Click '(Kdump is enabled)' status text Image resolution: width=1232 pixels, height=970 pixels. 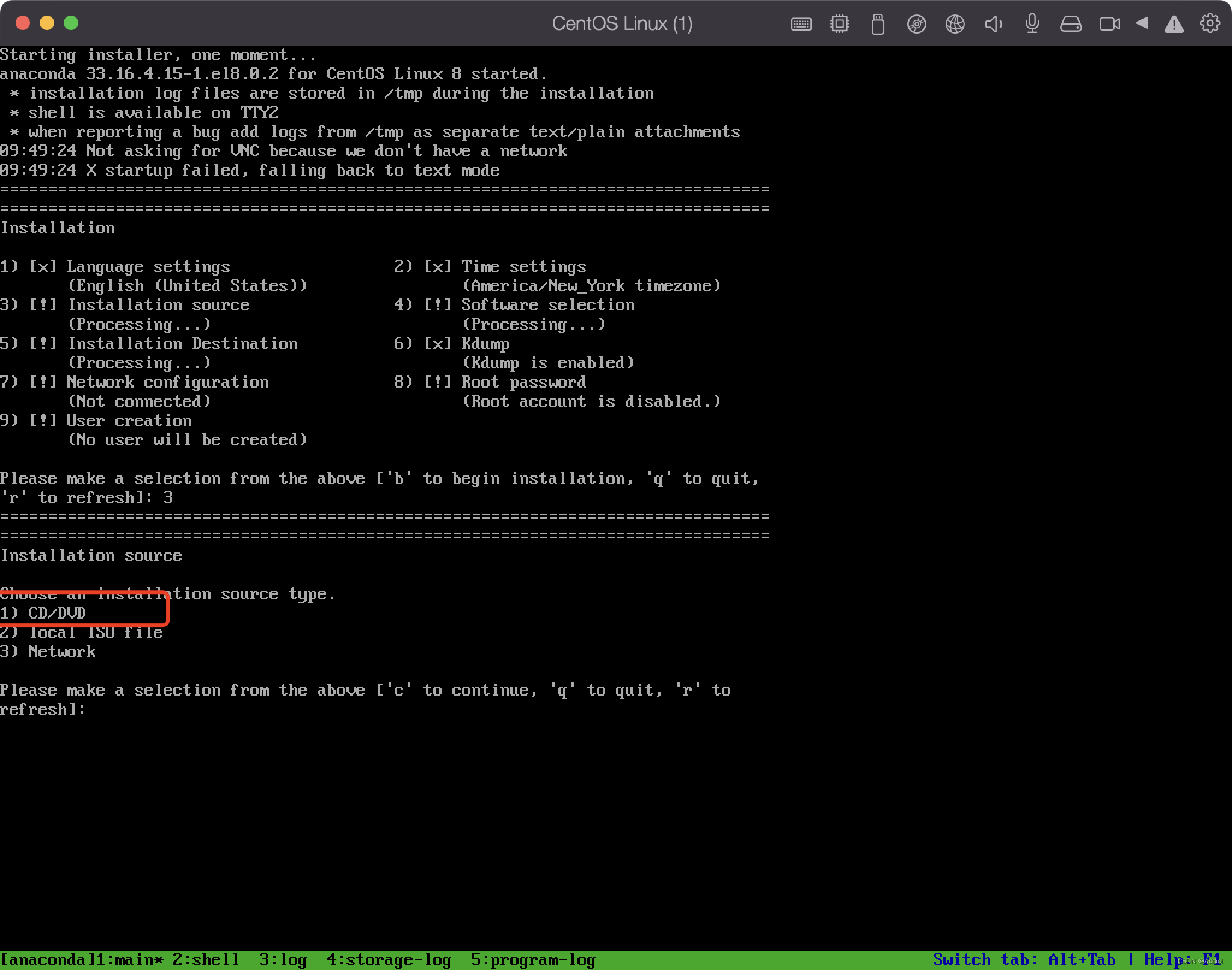(x=548, y=363)
